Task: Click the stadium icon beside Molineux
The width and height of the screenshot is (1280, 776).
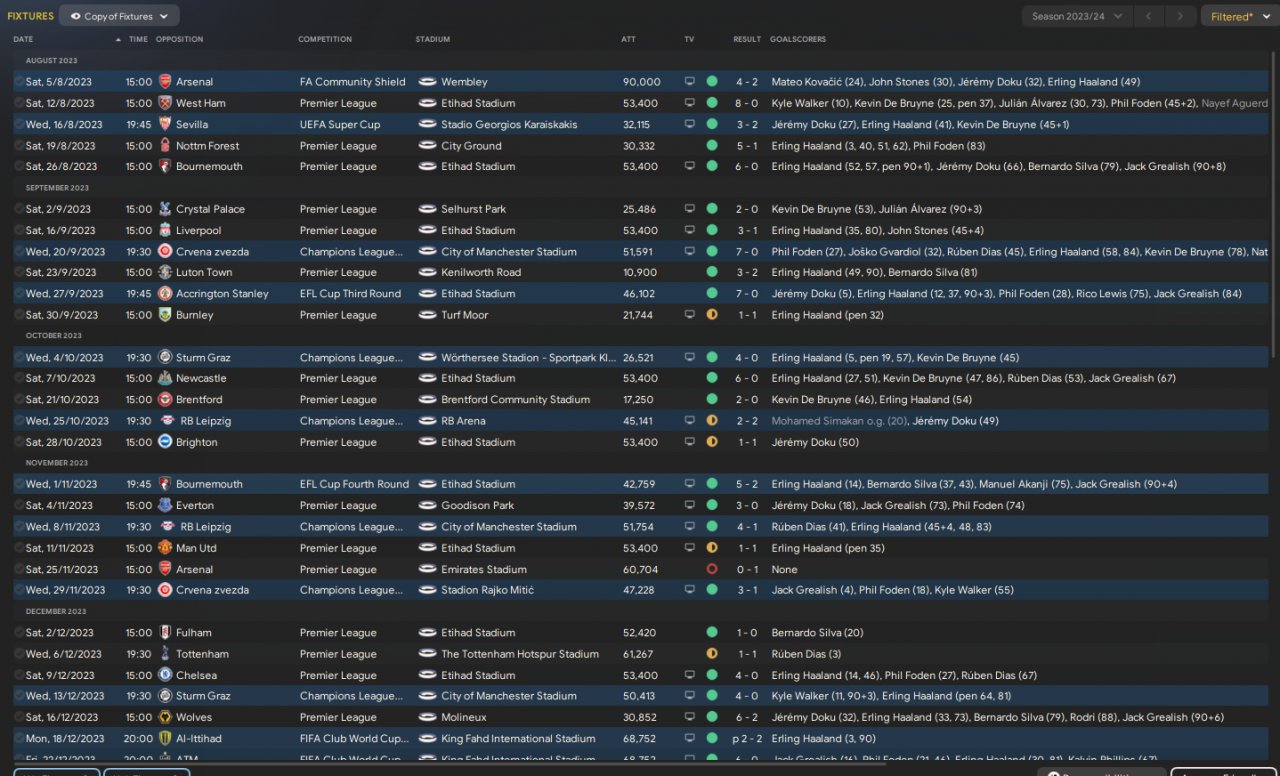Action: 427,717
